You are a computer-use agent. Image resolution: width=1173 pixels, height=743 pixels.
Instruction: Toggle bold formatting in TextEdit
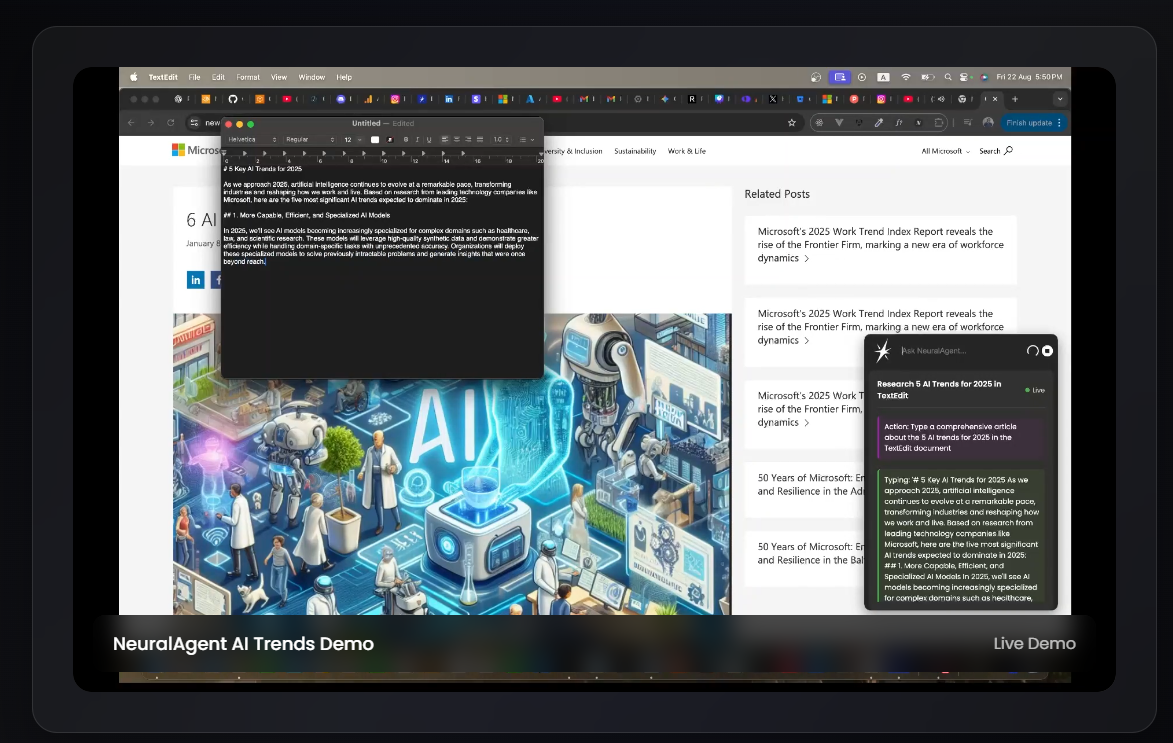(406, 139)
